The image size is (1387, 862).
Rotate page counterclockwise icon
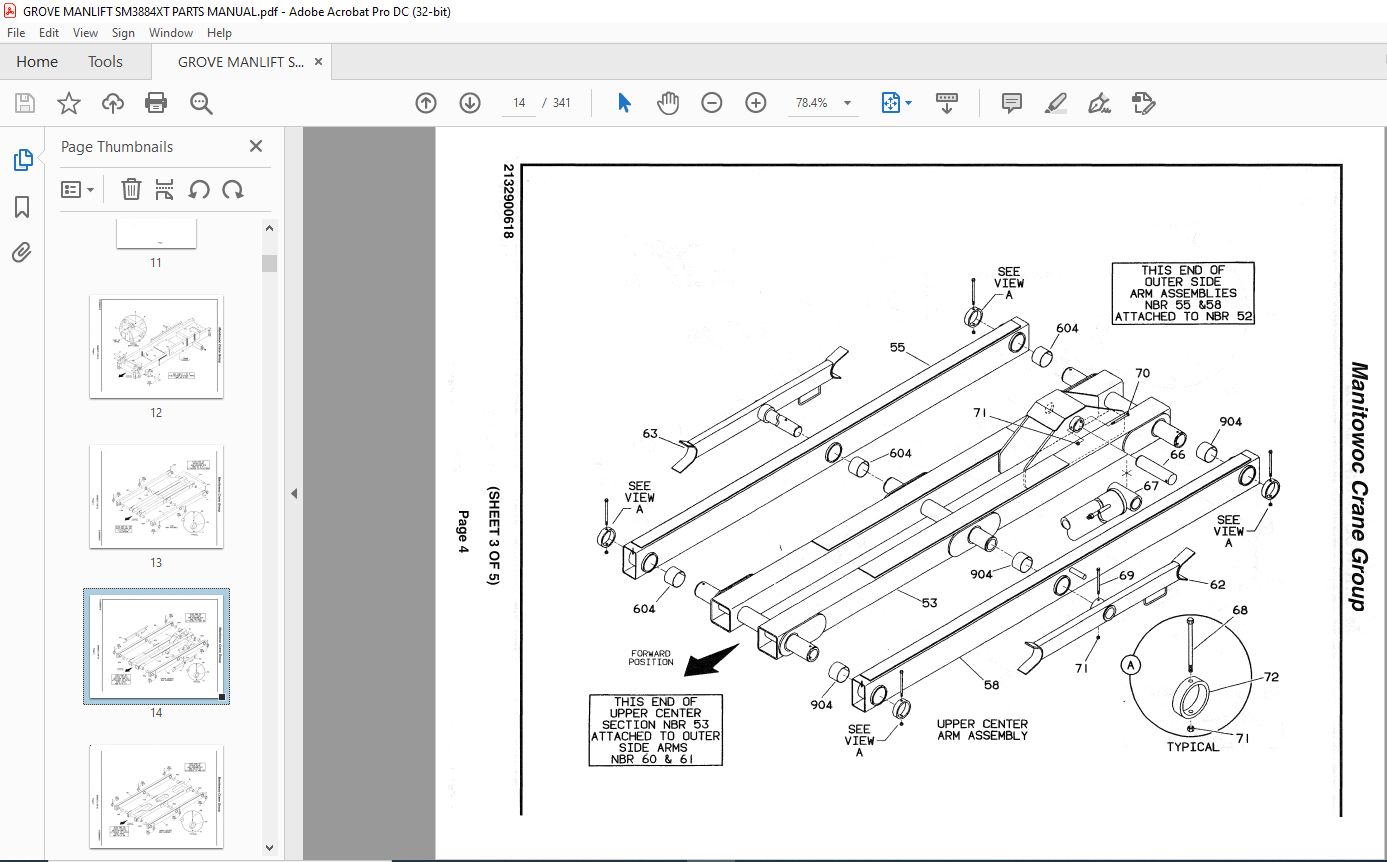pos(199,189)
